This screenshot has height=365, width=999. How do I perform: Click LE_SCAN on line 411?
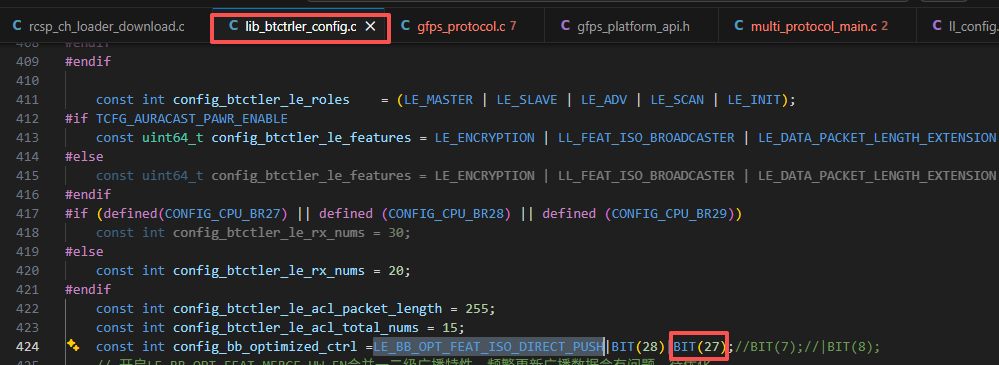678,100
